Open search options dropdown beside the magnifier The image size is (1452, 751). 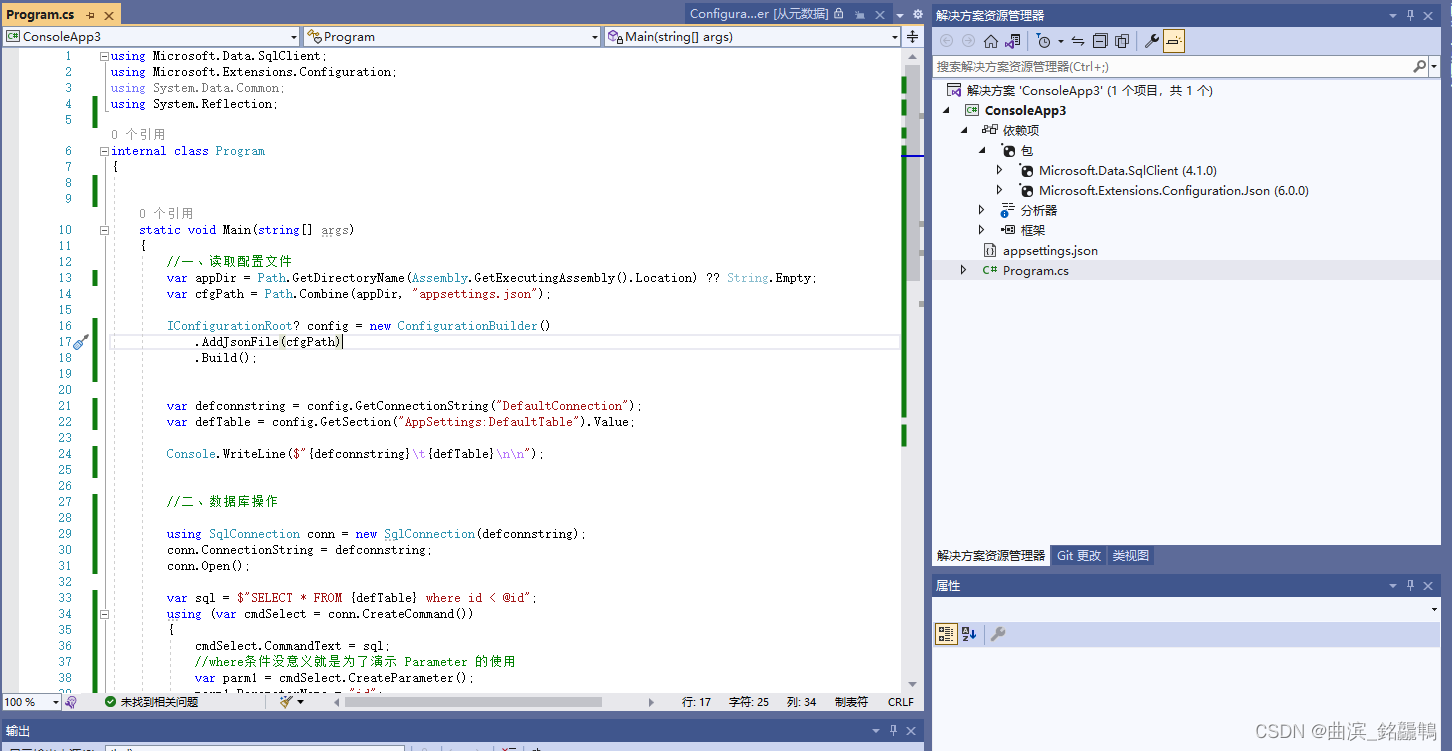click(1434, 66)
